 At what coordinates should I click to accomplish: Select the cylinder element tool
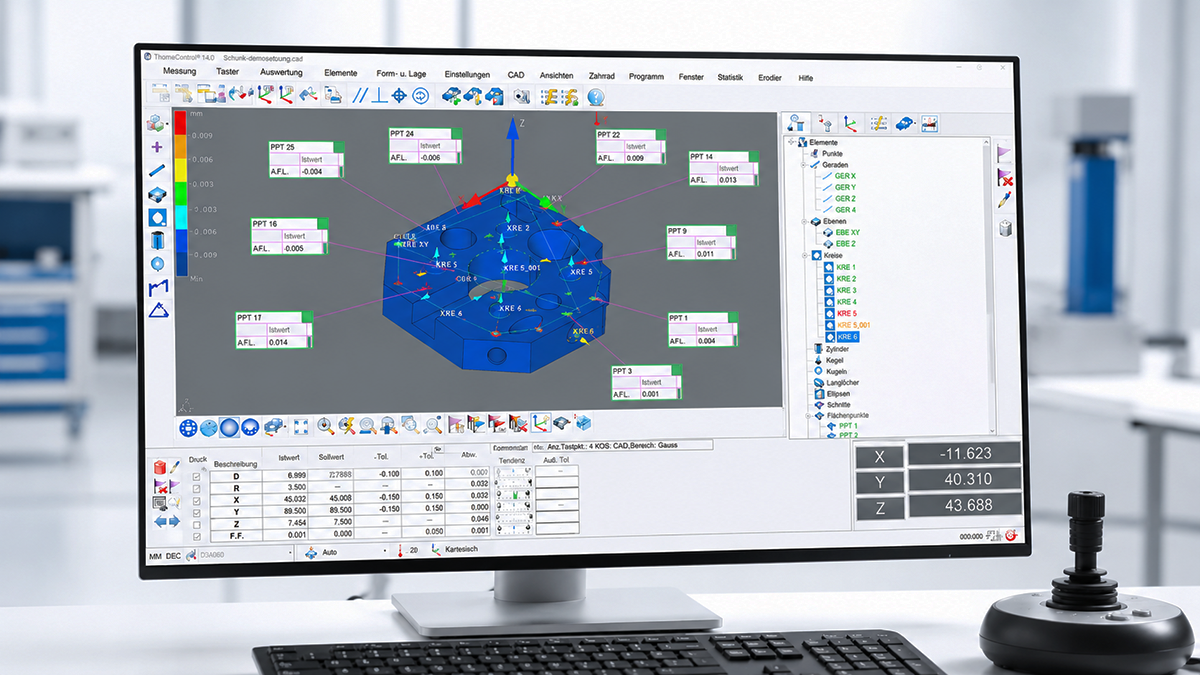(x=157, y=240)
